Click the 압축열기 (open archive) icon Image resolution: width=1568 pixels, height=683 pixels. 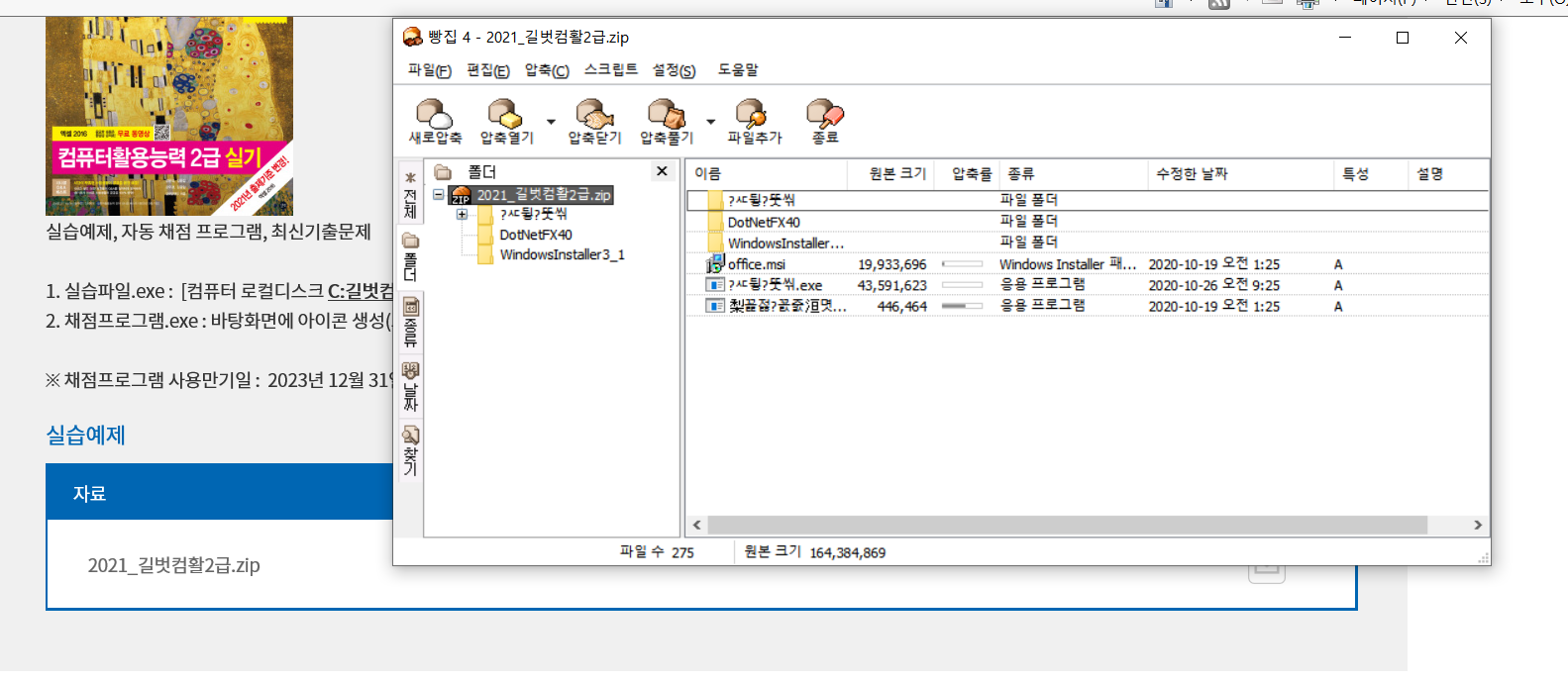(x=505, y=115)
